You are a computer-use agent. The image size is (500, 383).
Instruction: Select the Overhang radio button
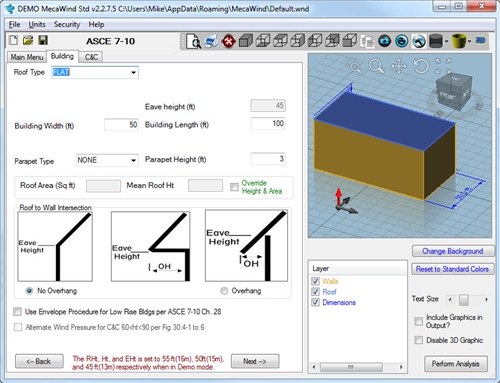[224, 291]
